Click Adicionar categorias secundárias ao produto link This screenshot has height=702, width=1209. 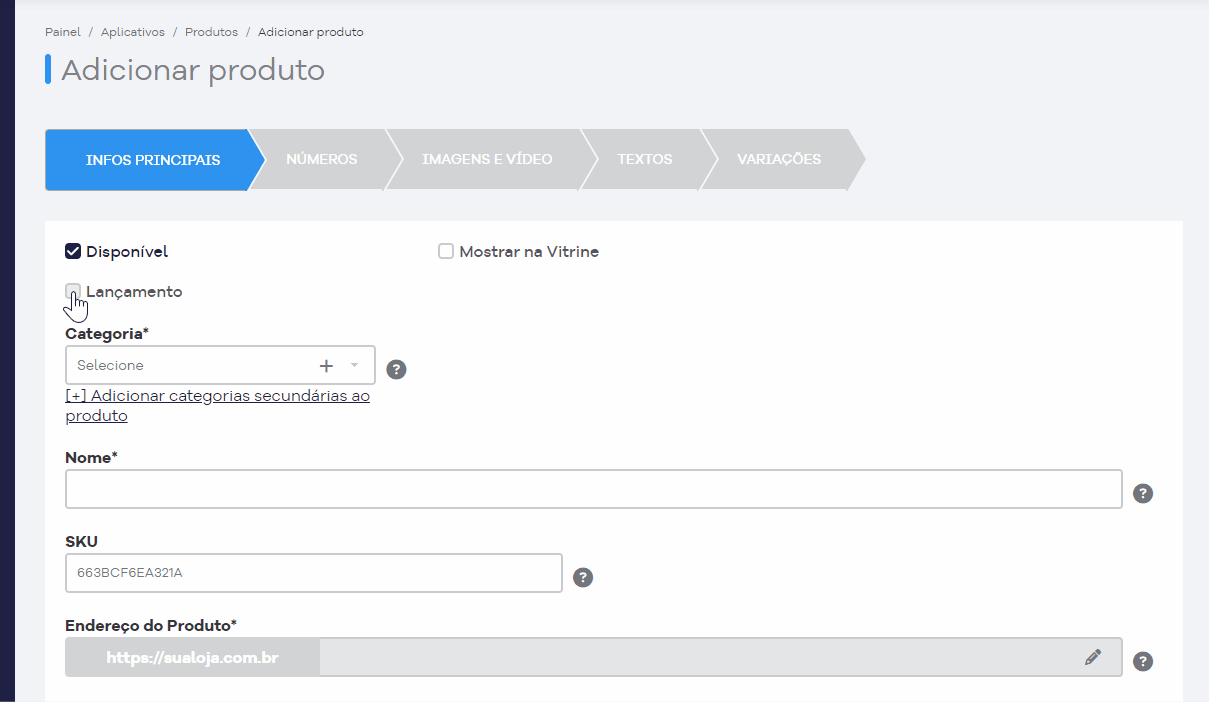(x=217, y=405)
